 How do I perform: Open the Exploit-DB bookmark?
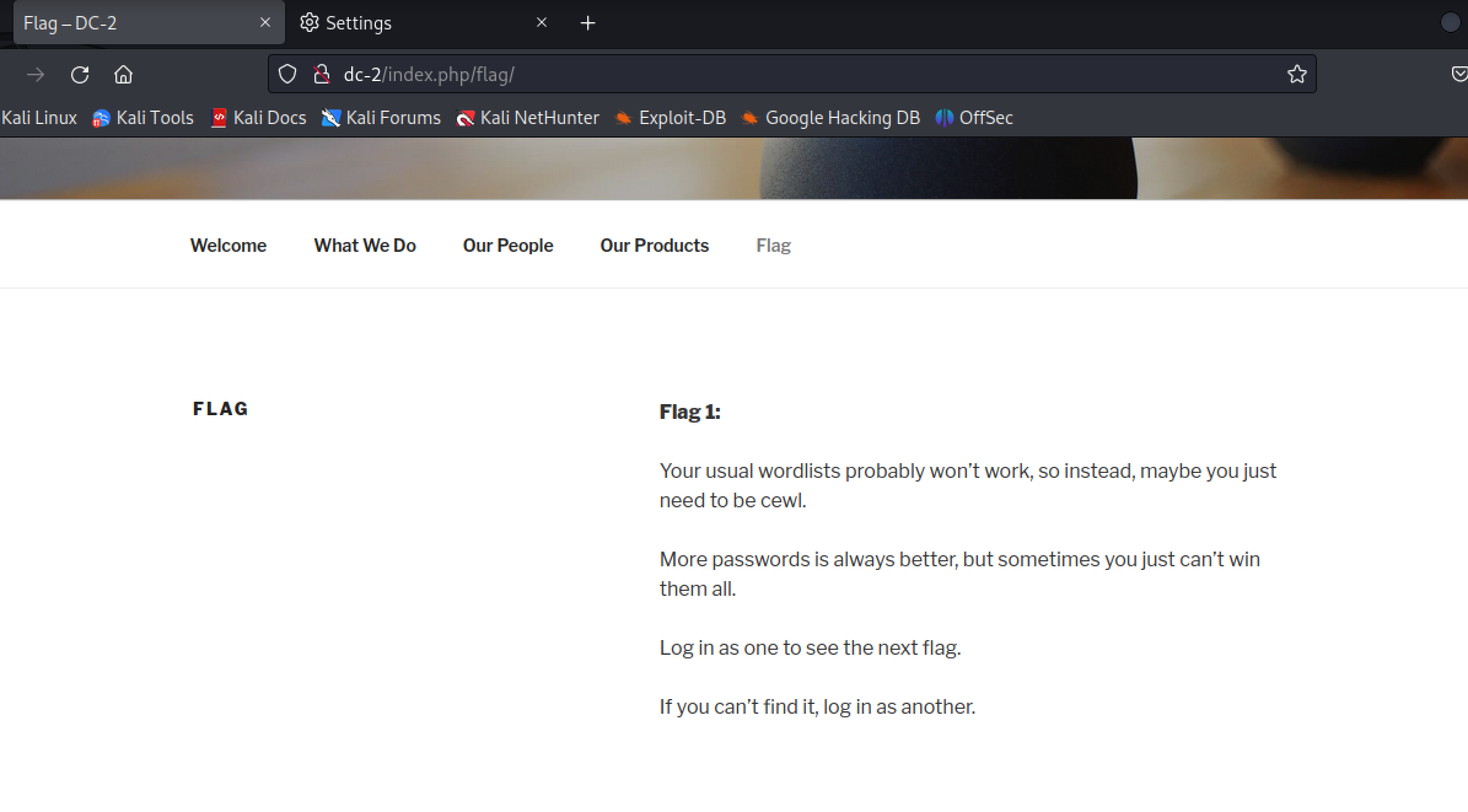(671, 117)
